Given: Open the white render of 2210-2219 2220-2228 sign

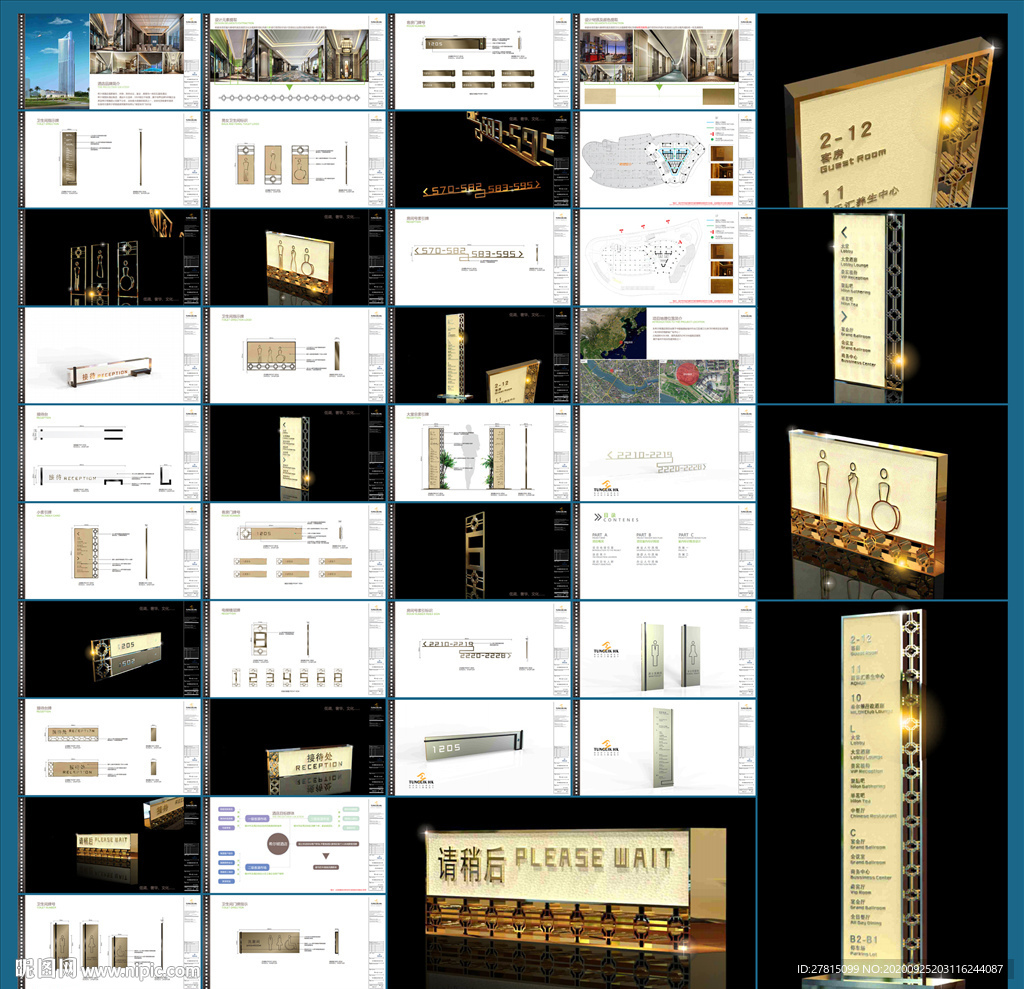Looking at the screenshot, I should (x=666, y=453).
